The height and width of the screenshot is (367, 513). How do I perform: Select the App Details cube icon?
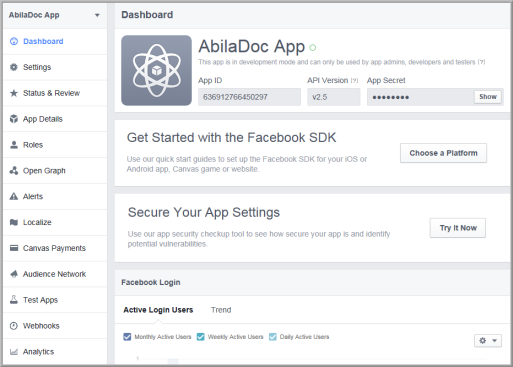pos(14,119)
